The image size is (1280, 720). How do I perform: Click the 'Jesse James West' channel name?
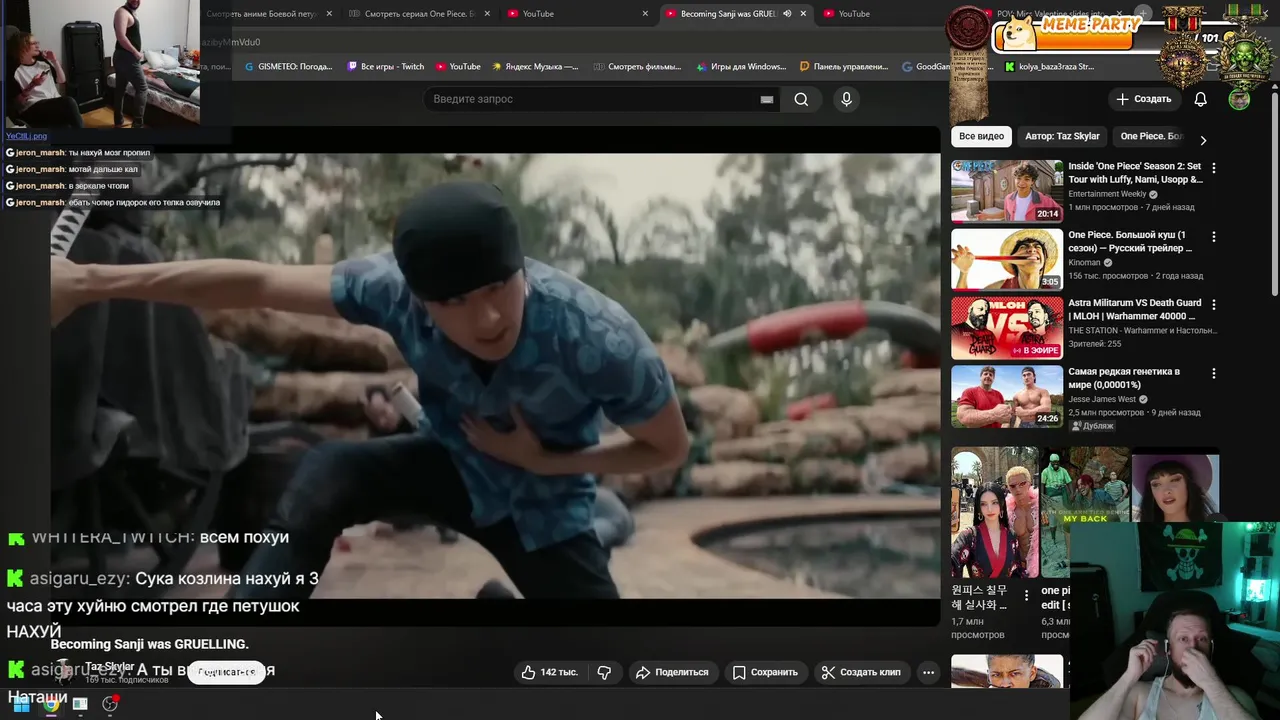pos(1102,399)
